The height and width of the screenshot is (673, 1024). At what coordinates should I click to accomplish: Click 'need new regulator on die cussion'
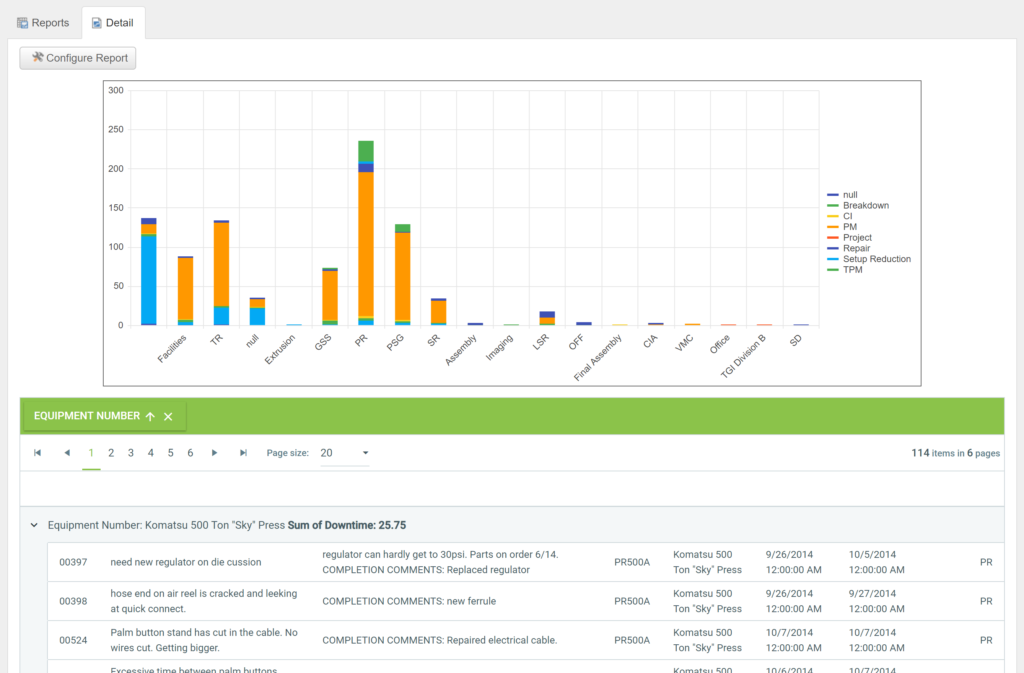185,562
